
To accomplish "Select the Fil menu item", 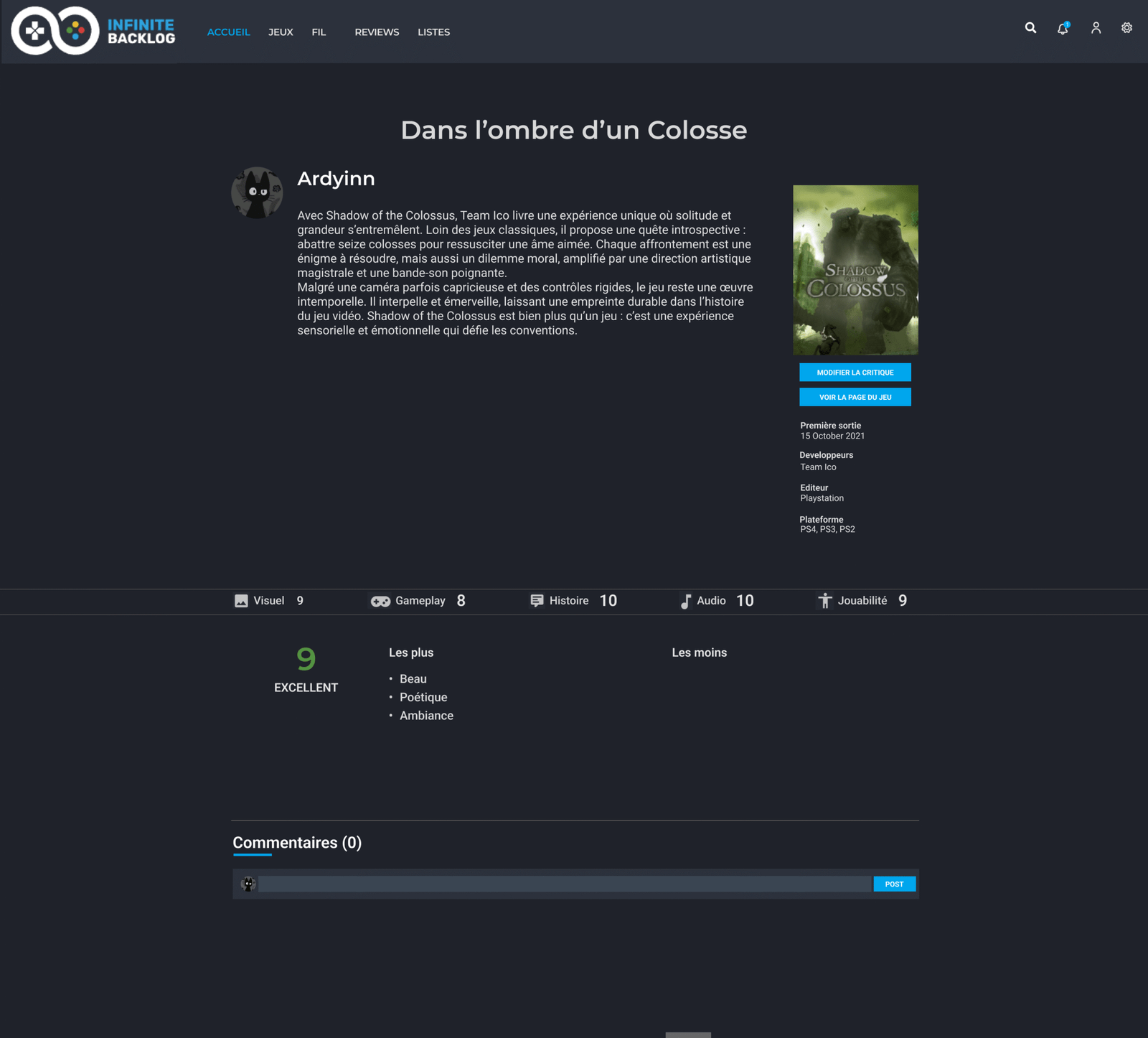I will [319, 32].
